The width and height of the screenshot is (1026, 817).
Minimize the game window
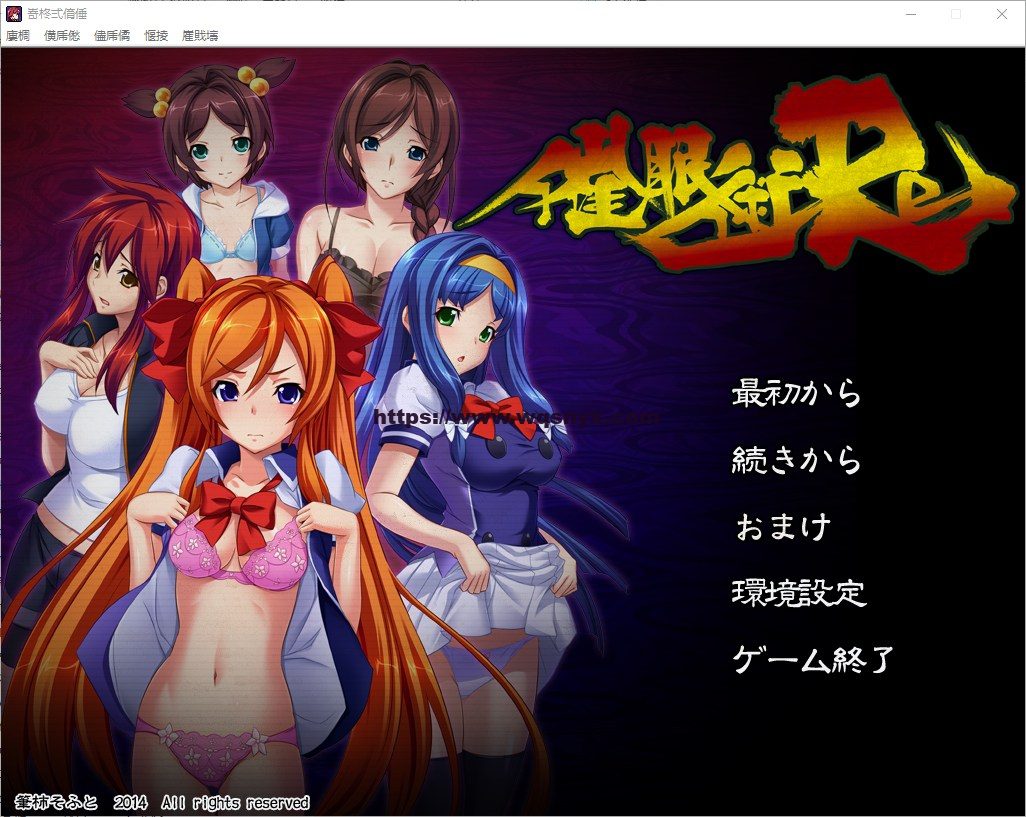tap(910, 14)
